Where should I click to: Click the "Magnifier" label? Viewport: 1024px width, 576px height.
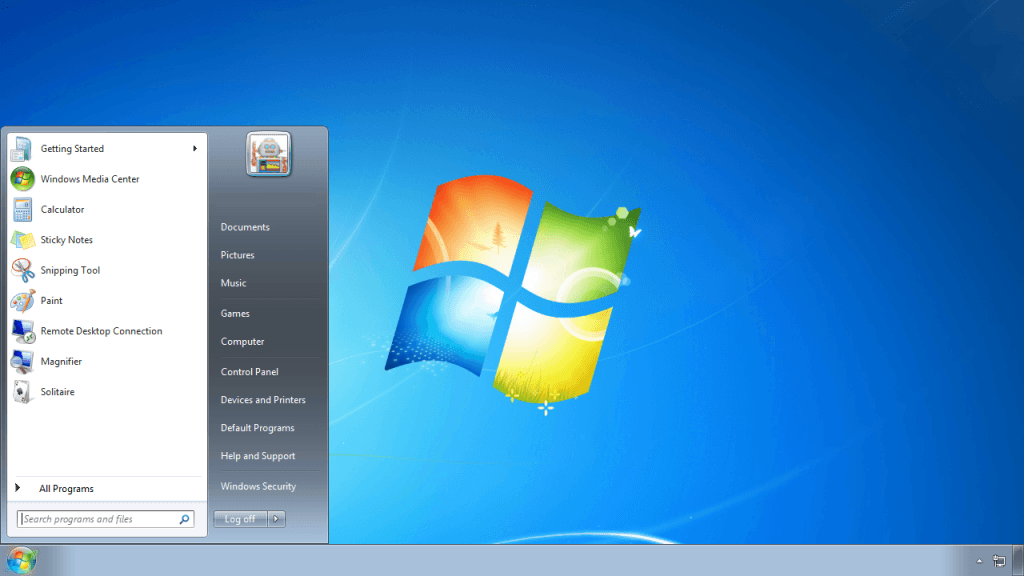[61, 362]
